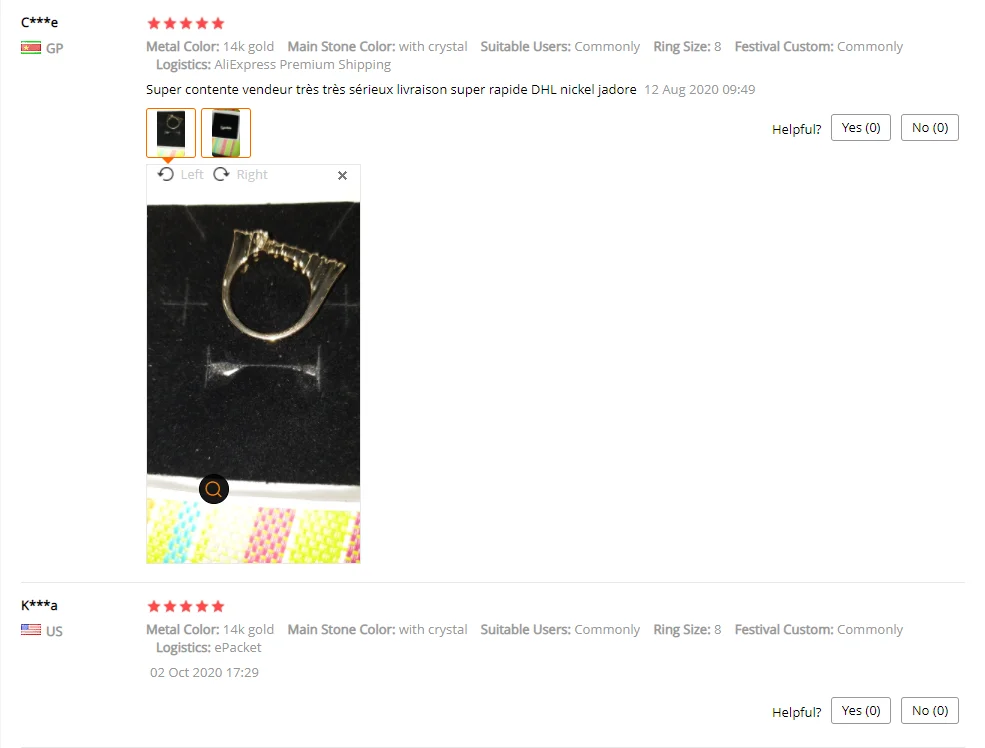Click the reviewer name K***a
This screenshot has height=748, width=985.
(x=39, y=605)
